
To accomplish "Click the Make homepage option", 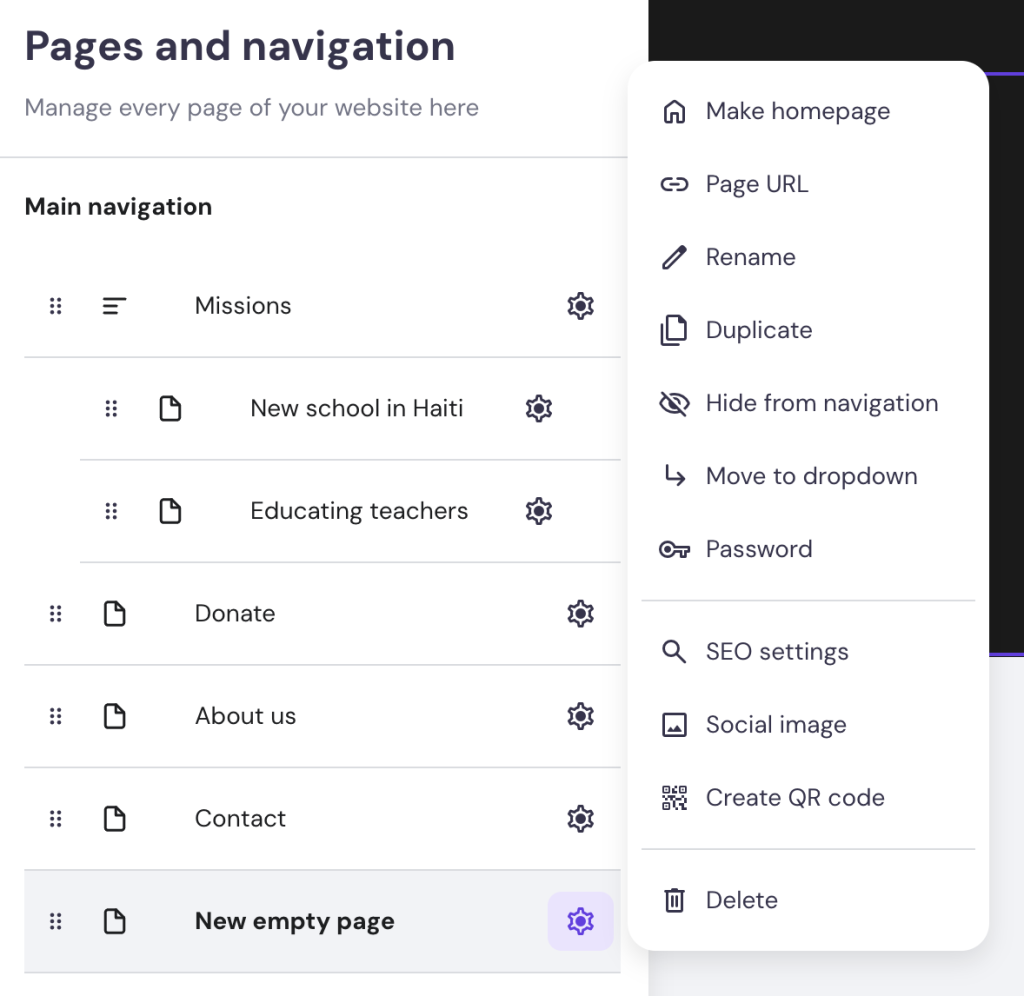I will point(797,111).
